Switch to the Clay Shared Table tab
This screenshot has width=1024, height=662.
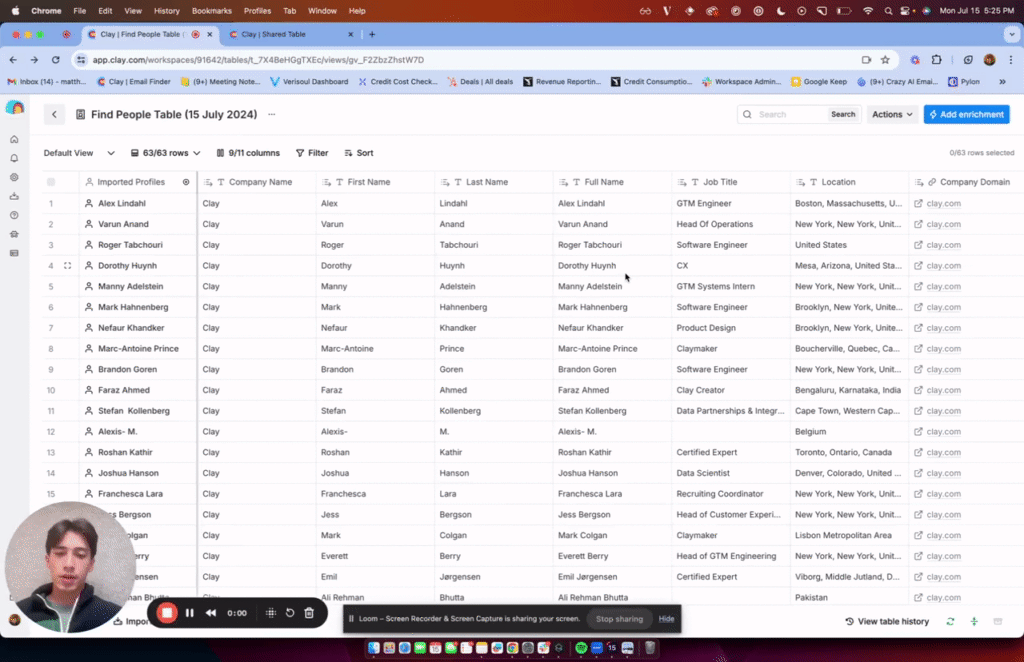tap(273, 34)
